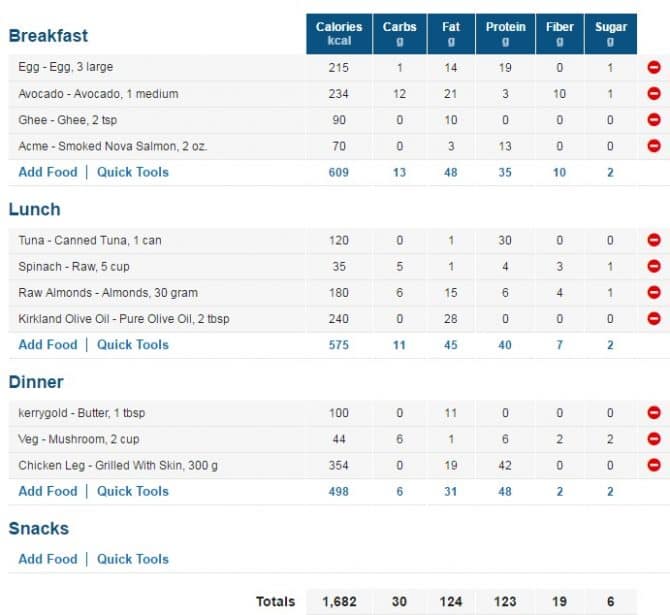Add food to Breakfast
This screenshot has height=615, width=670.
pyautogui.click(x=48, y=172)
